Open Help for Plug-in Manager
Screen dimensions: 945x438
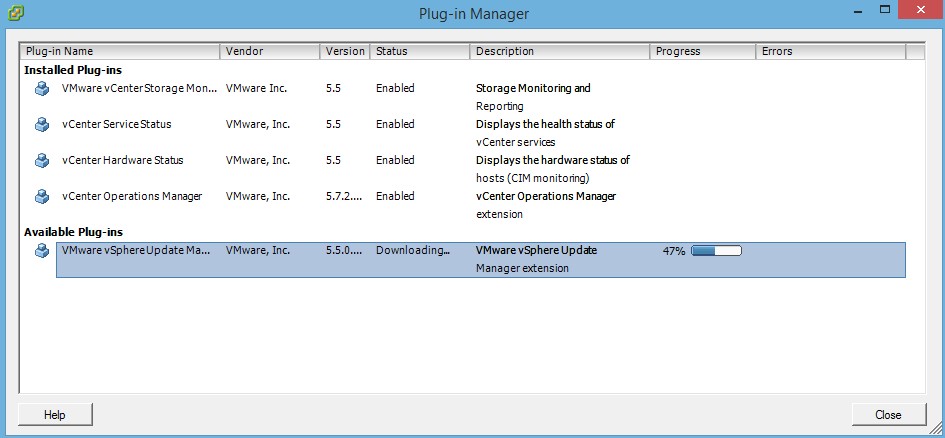[55, 415]
